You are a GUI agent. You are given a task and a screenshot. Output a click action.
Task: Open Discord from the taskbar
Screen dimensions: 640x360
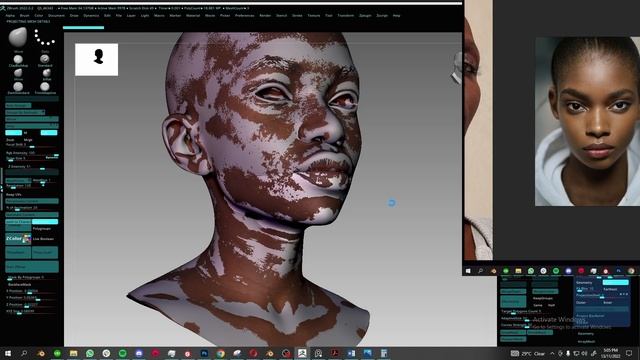(139, 353)
